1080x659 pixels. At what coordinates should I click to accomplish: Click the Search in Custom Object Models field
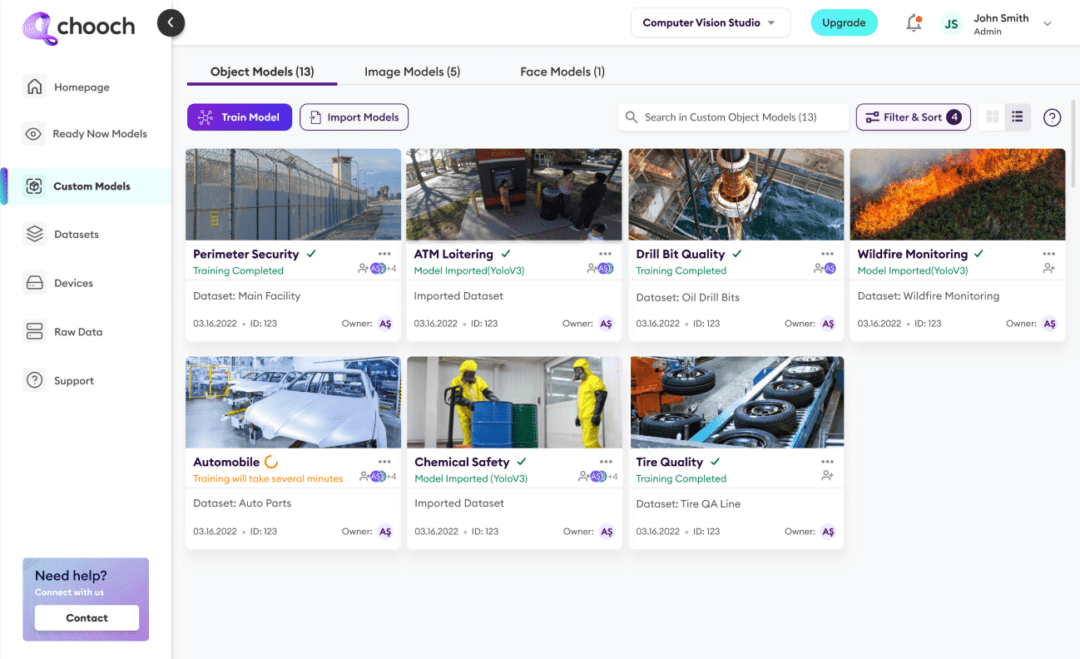pos(732,118)
